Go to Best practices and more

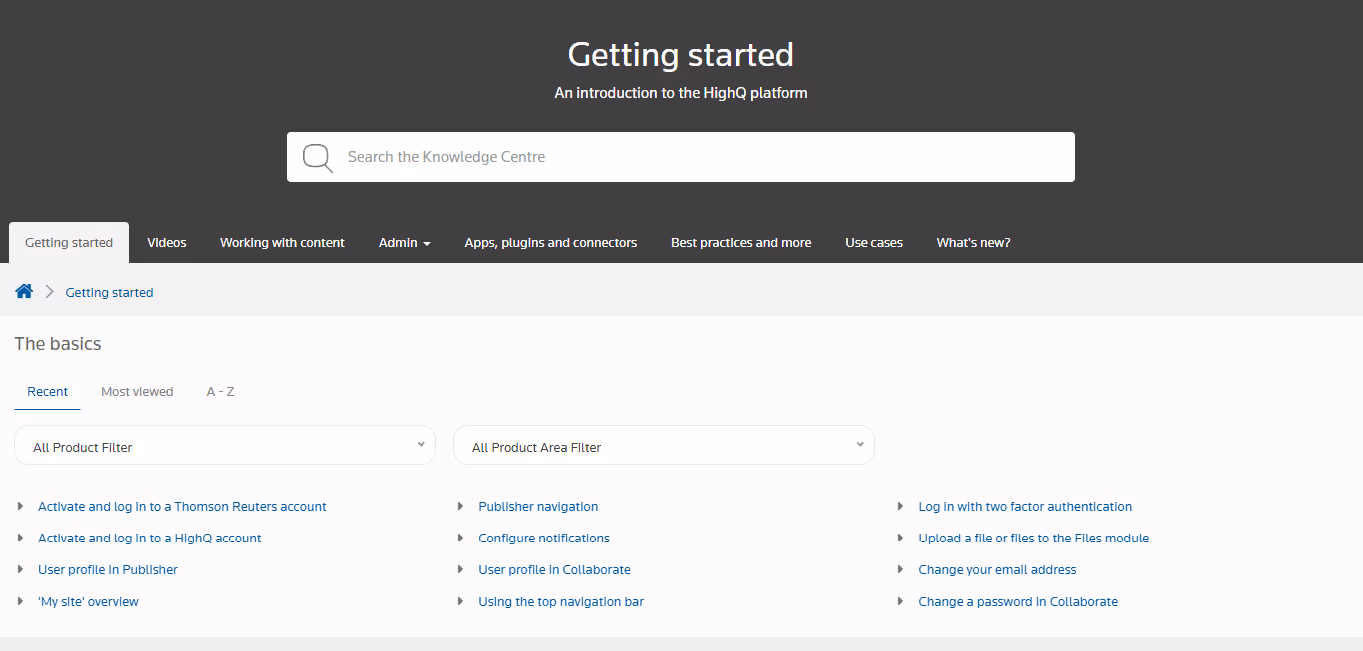tap(741, 242)
